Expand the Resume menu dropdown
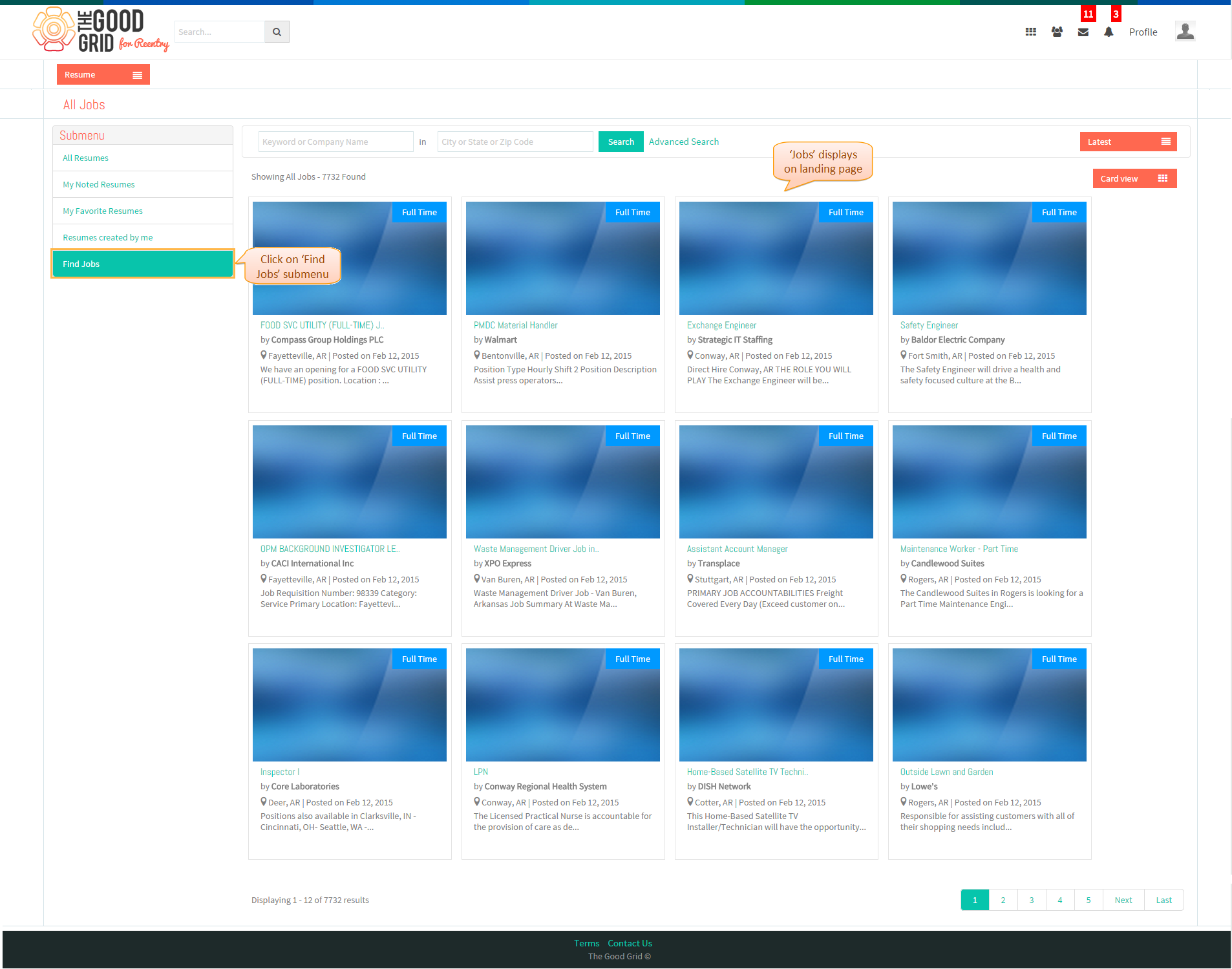The image size is (1232, 969). pyautogui.click(x=103, y=74)
